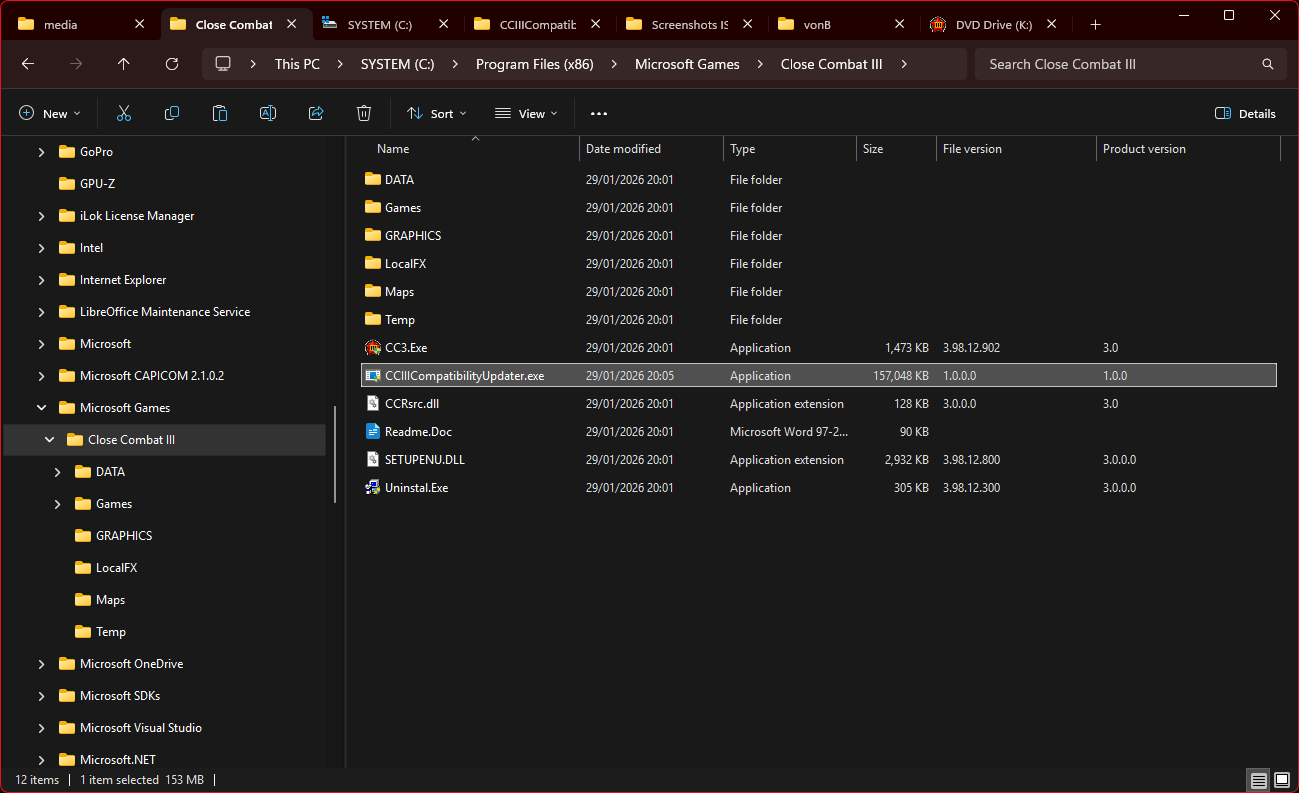Switch to details list view icon in status bar
Screen dimensions: 1299x793
pos(1259,780)
